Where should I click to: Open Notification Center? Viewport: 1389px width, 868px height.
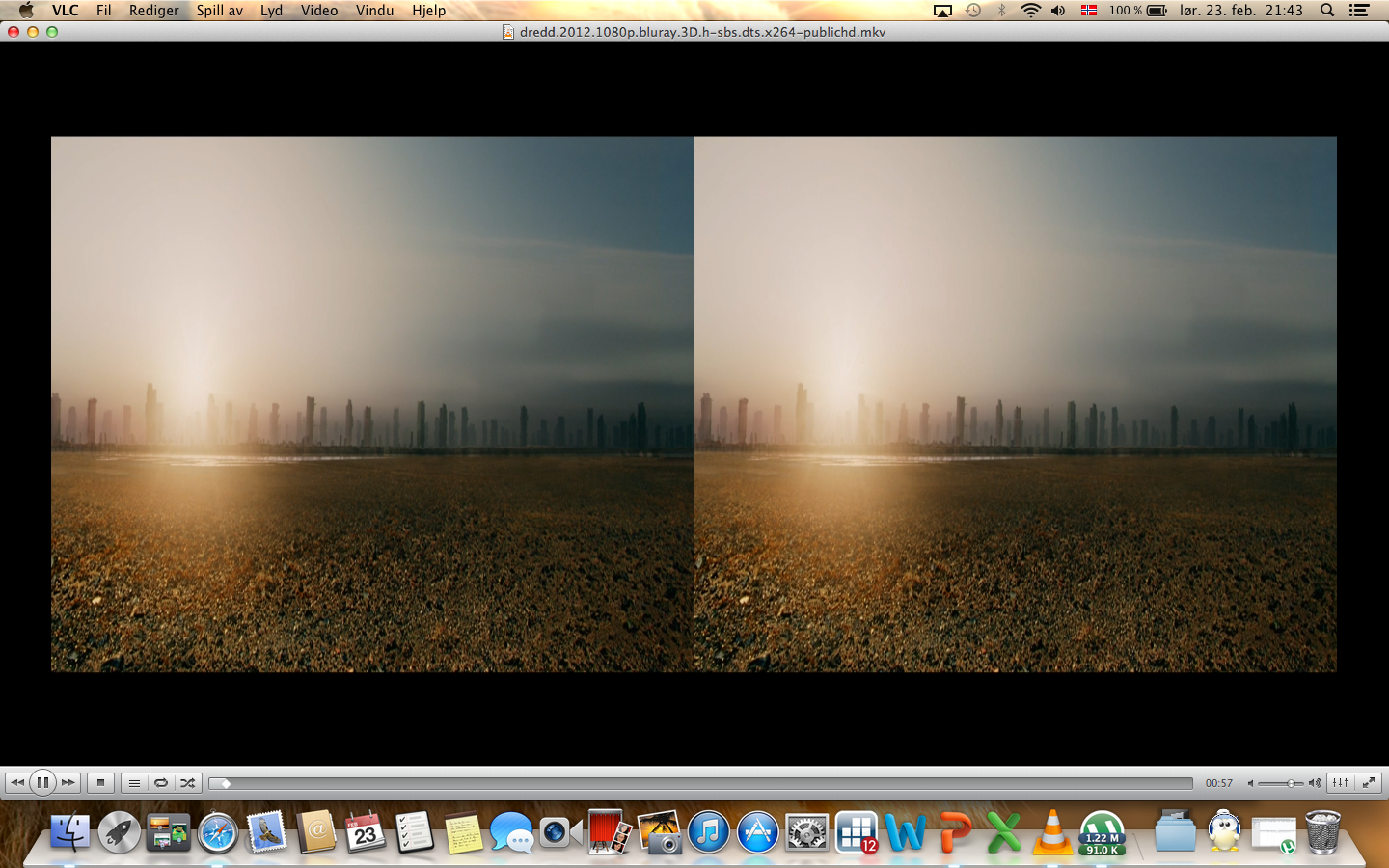(x=1359, y=11)
